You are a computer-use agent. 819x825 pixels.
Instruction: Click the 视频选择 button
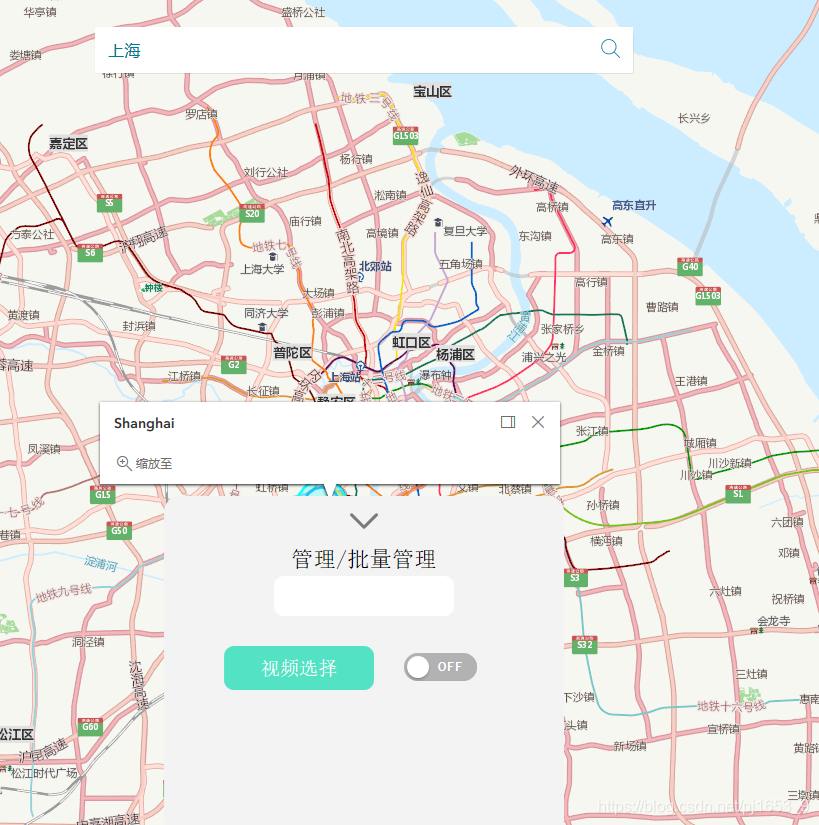(299, 668)
